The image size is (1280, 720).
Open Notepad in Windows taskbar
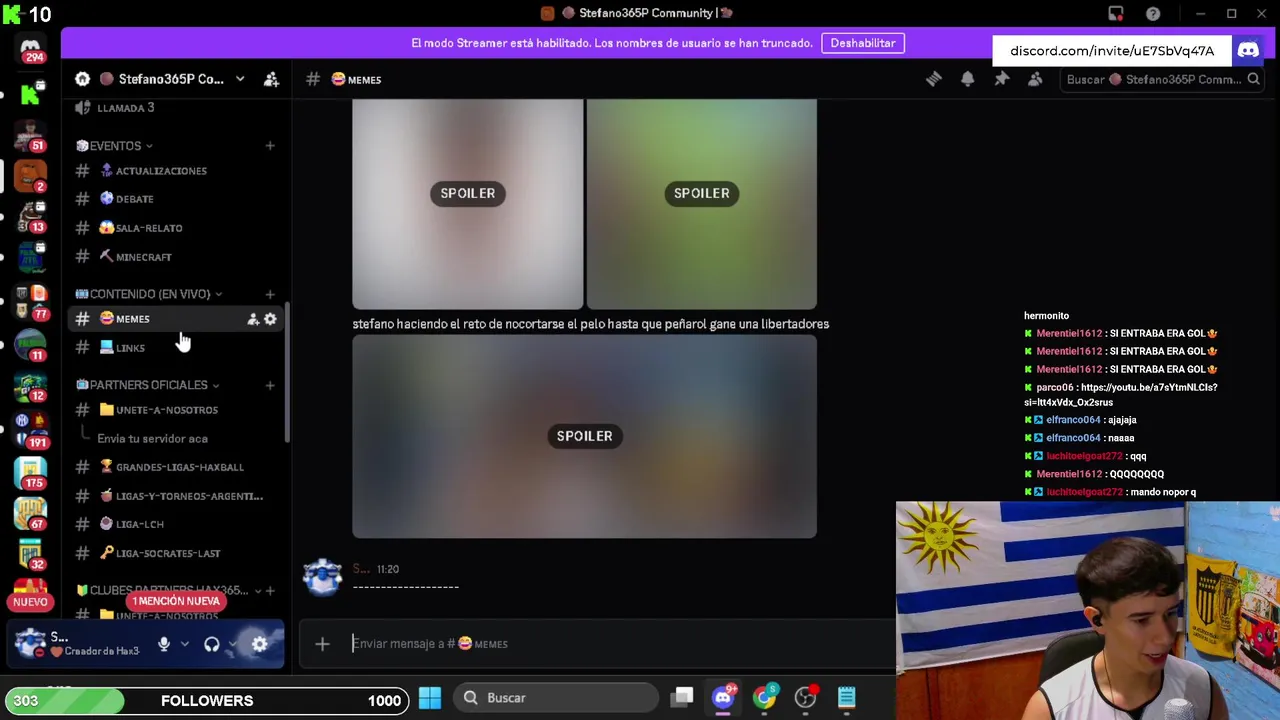coord(846,697)
